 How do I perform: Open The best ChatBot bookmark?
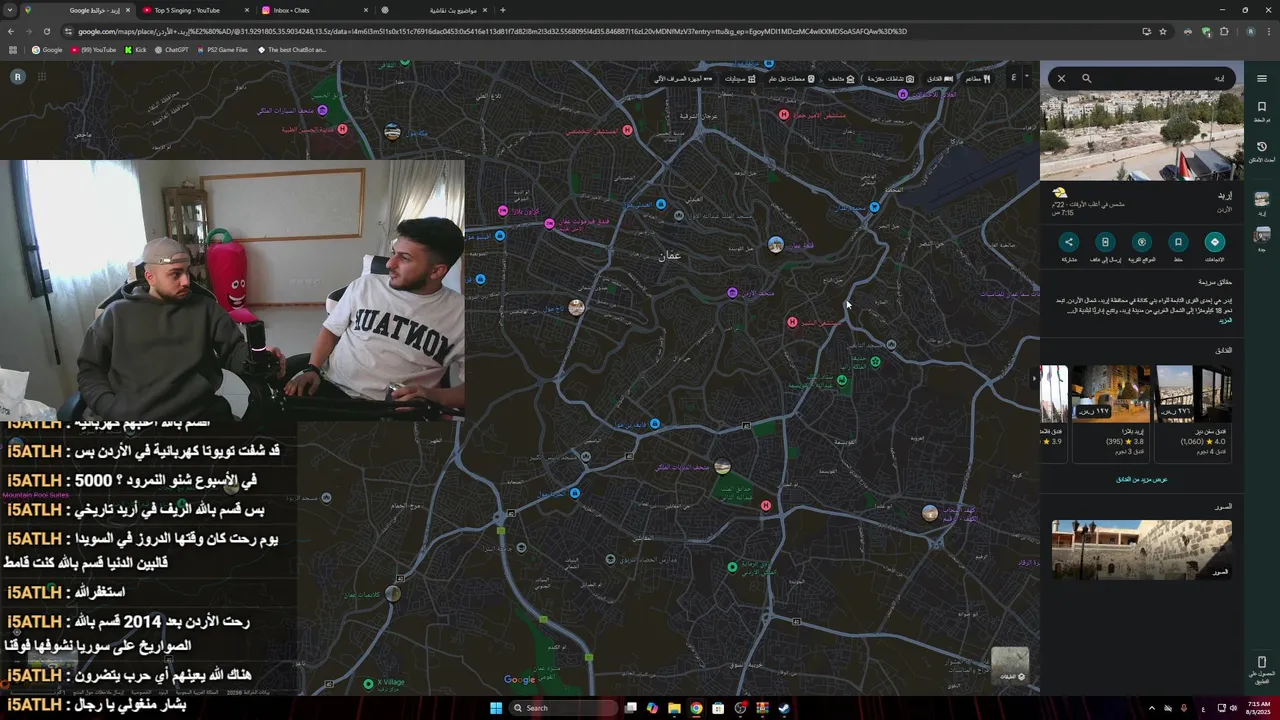(x=292, y=49)
